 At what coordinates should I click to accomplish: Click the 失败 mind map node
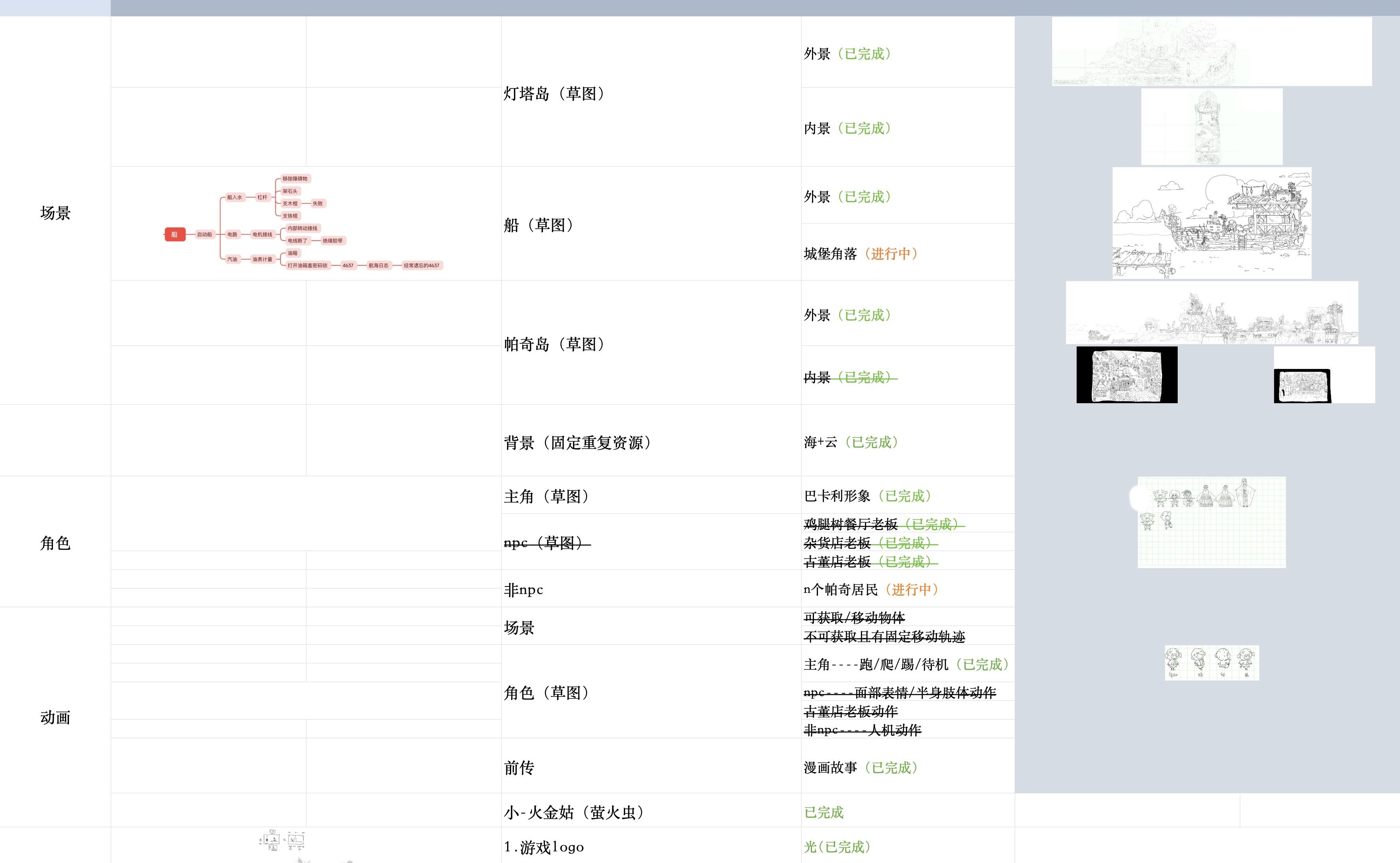[x=317, y=203]
